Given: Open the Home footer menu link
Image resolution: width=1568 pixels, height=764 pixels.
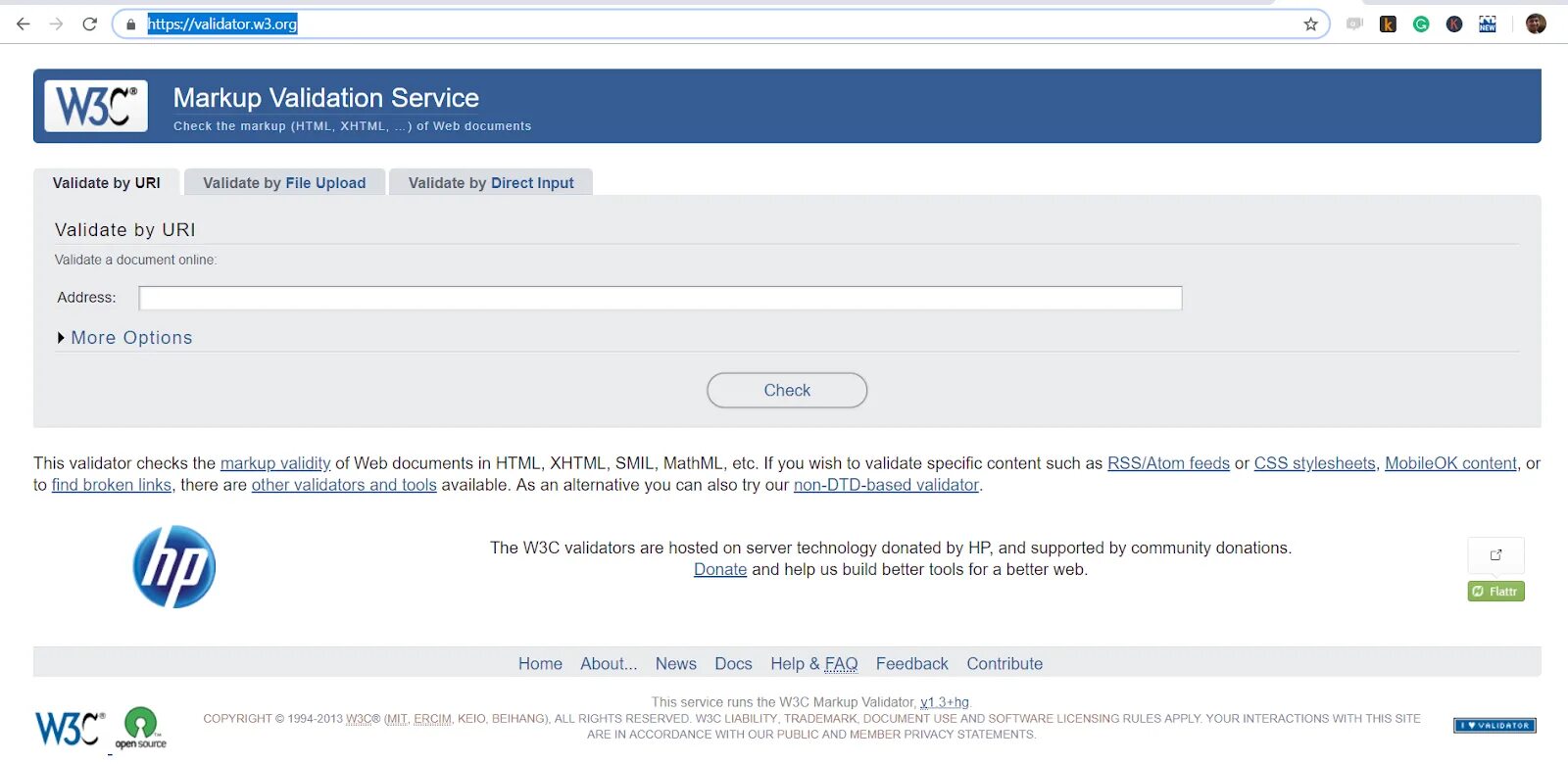Looking at the screenshot, I should (540, 664).
